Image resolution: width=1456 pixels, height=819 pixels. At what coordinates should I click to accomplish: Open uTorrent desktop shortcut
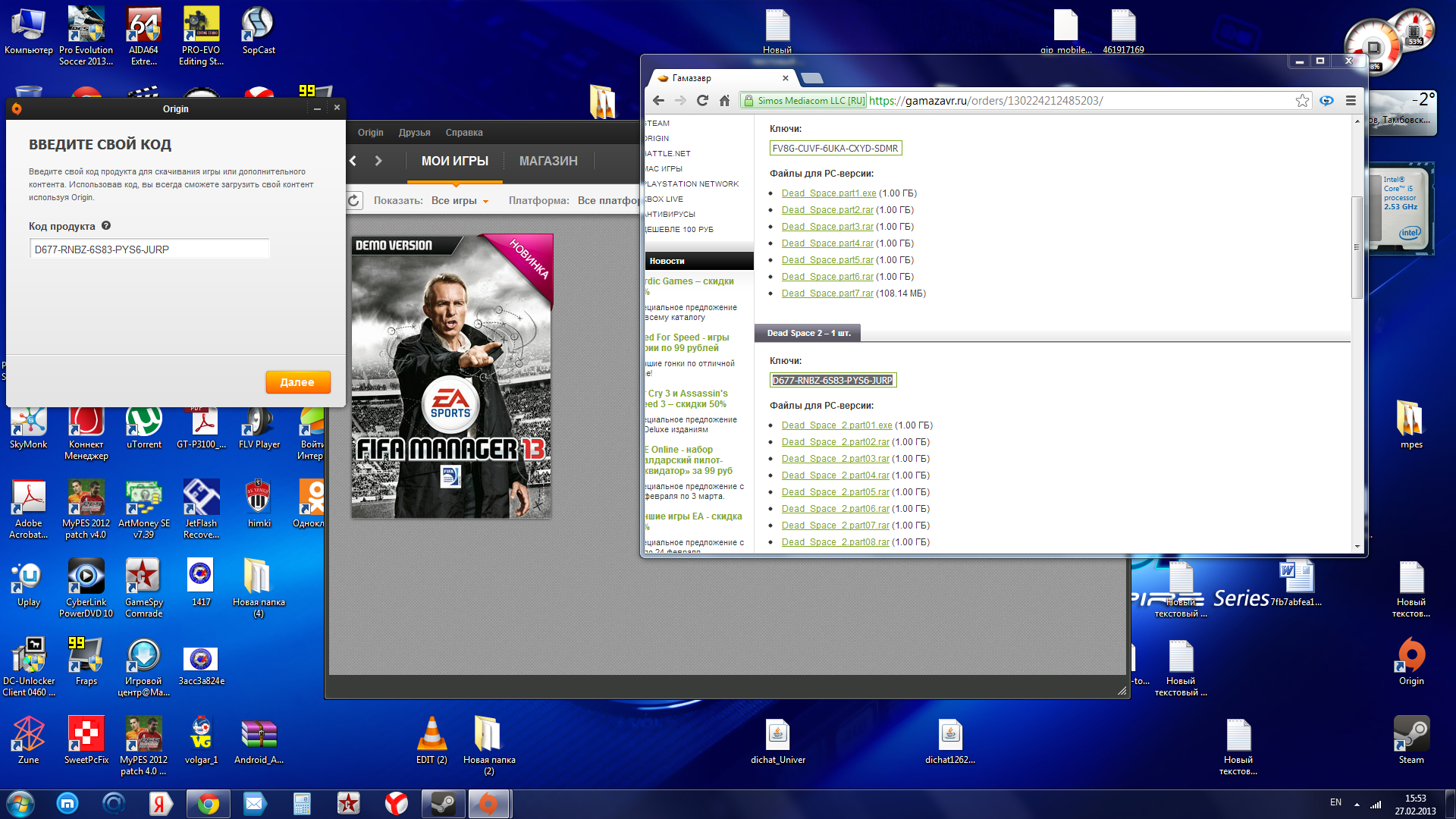pos(143,428)
